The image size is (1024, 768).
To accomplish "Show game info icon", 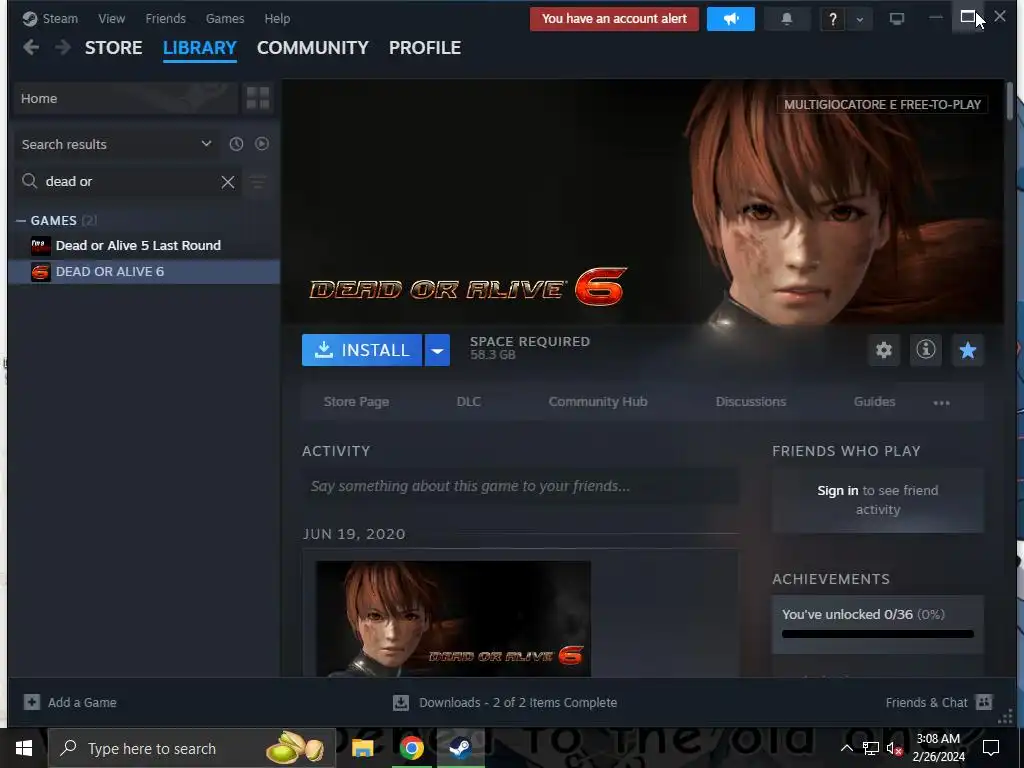I will point(925,350).
